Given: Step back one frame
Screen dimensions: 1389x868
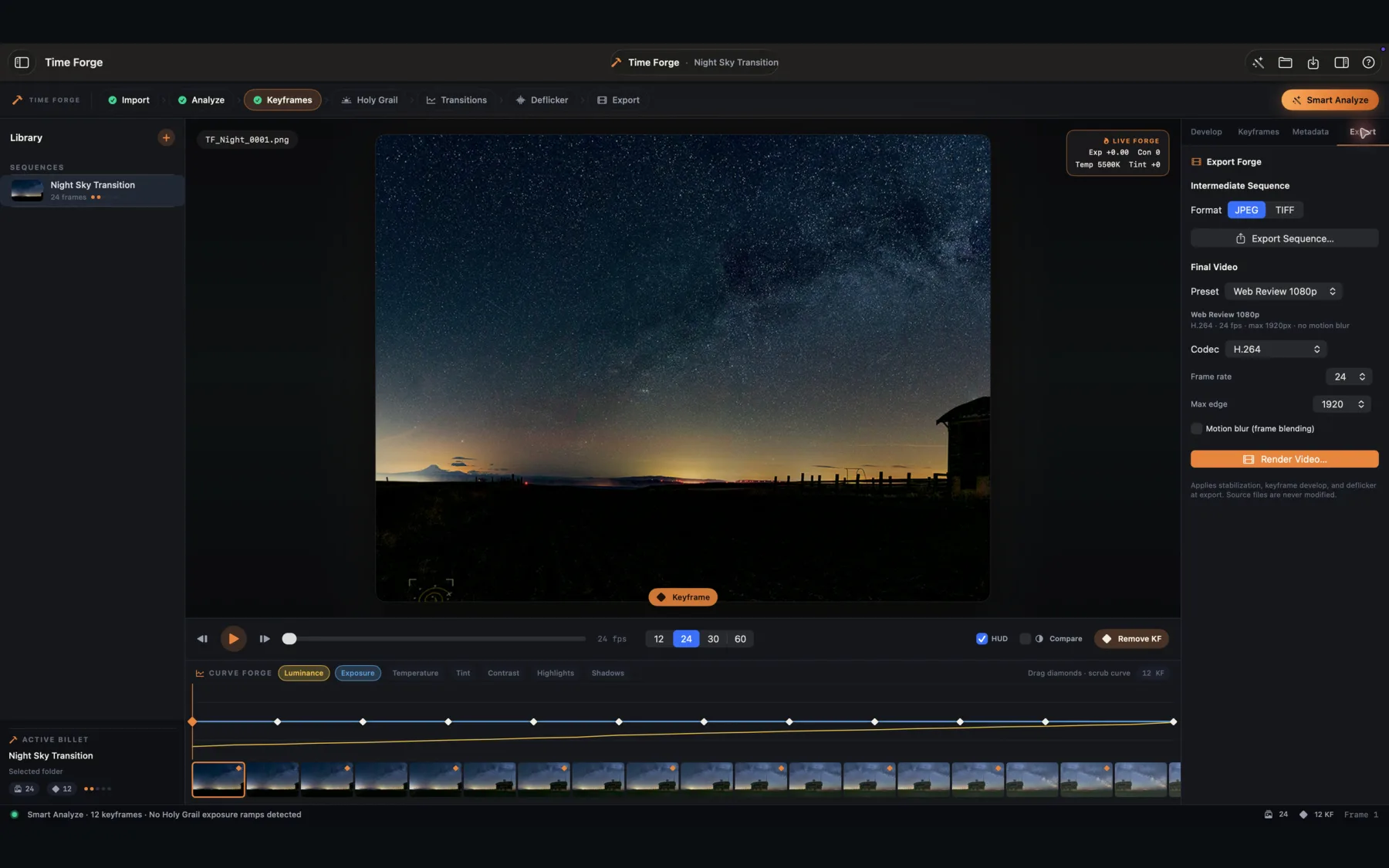Looking at the screenshot, I should [202, 639].
